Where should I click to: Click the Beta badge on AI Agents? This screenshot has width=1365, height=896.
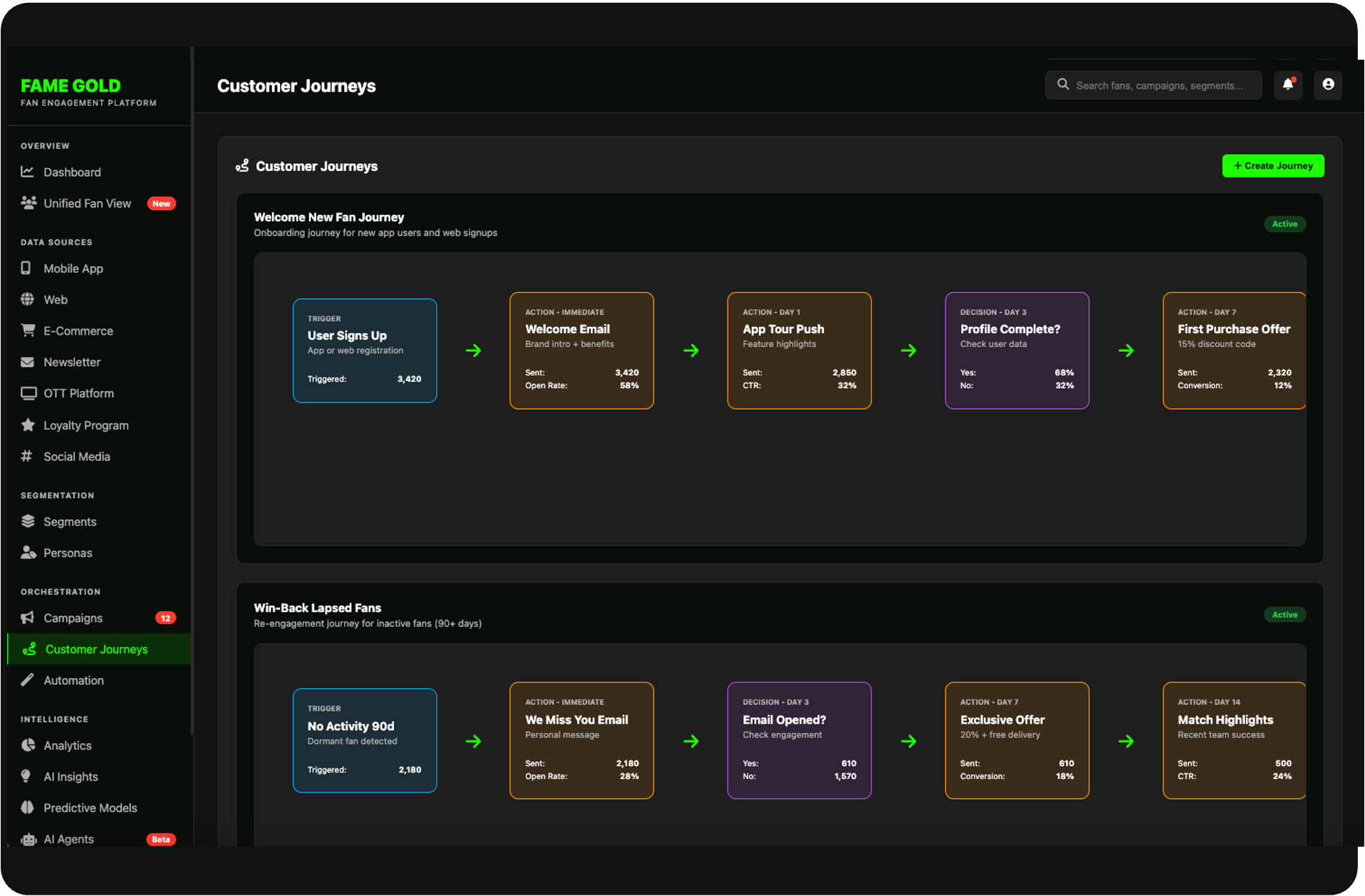click(x=161, y=839)
